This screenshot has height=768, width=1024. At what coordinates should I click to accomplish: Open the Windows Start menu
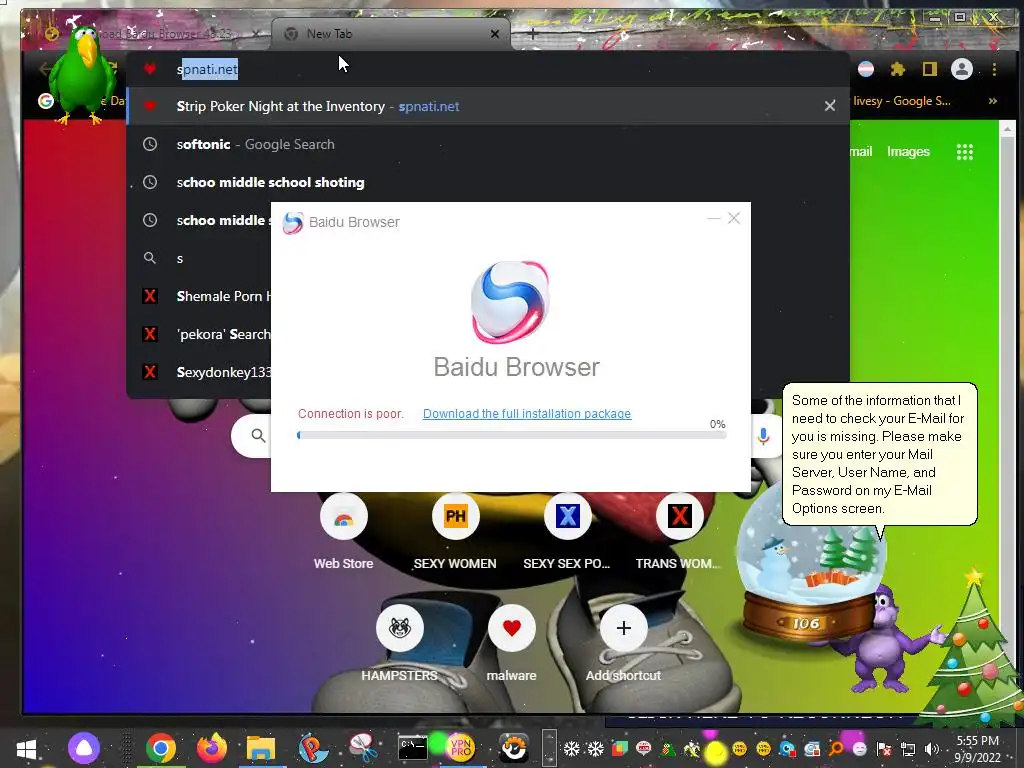(26, 748)
